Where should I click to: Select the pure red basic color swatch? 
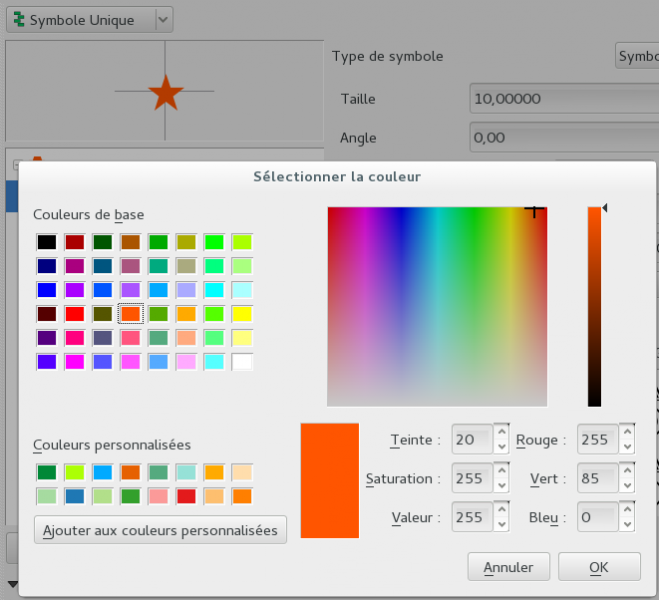(x=74, y=314)
